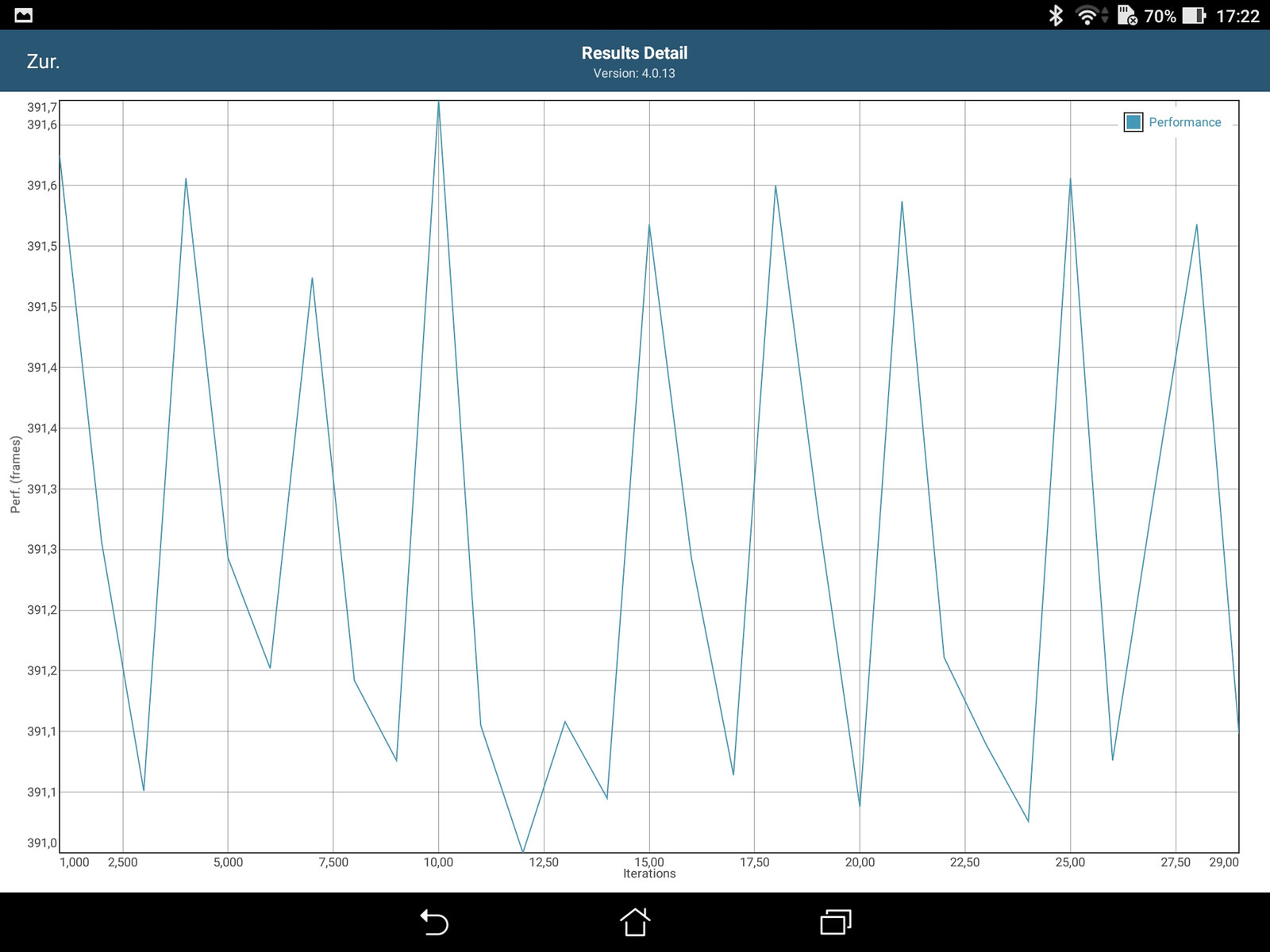The width and height of the screenshot is (1270, 952).
Task: Tap the Android home icon
Action: point(635,922)
